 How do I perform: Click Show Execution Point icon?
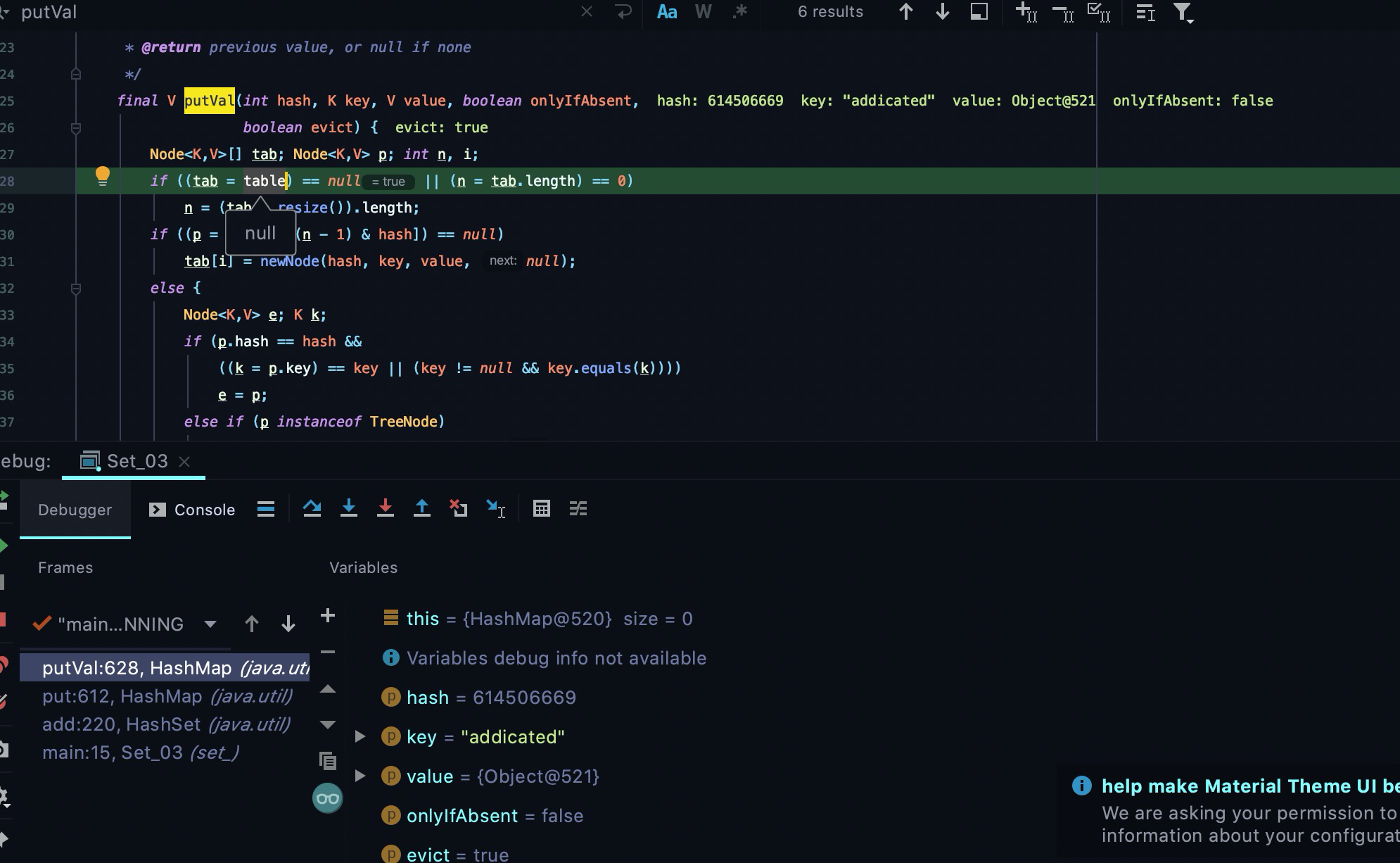[x=266, y=509]
